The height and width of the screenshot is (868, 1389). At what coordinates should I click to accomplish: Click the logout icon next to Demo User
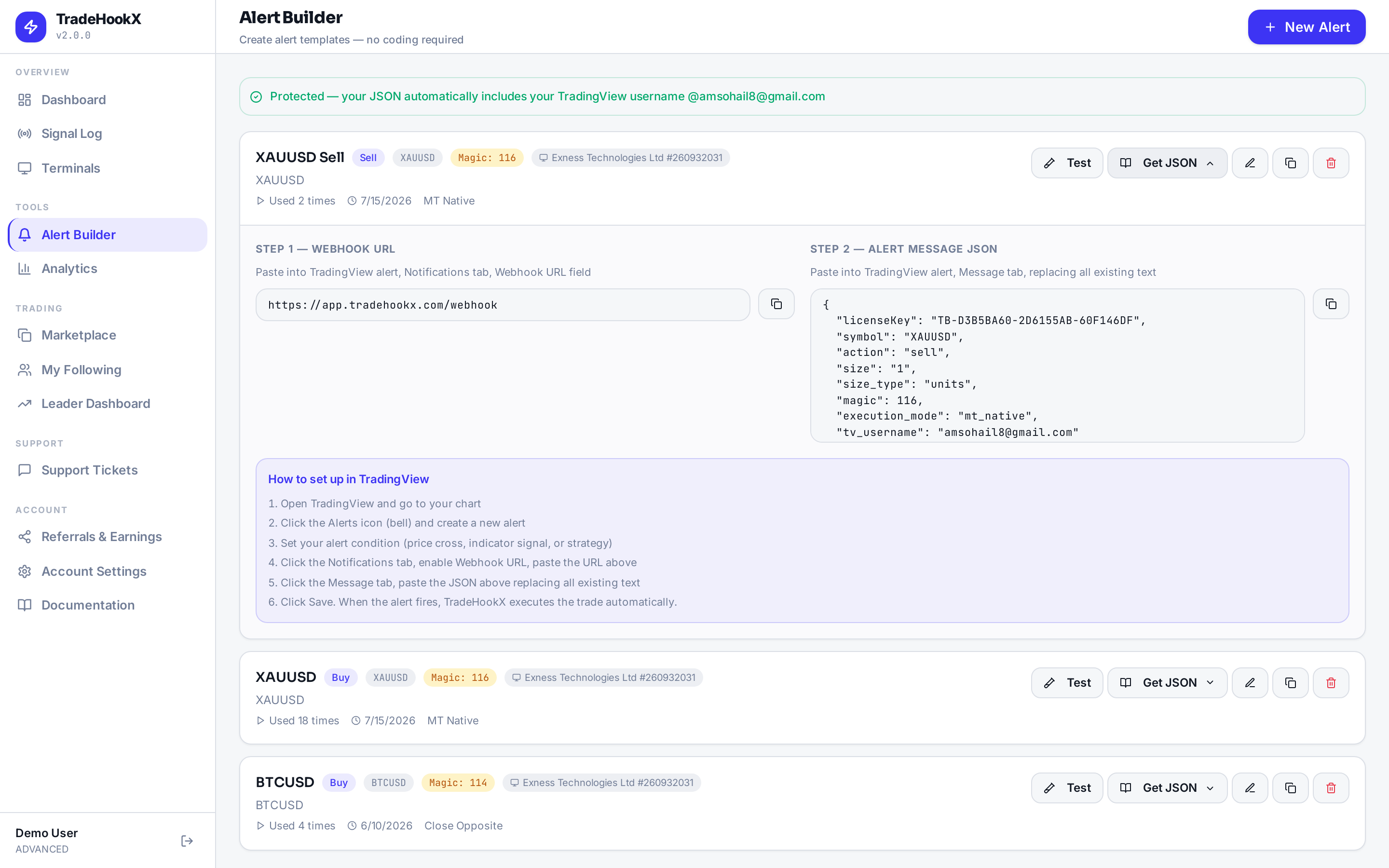[187, 841]
